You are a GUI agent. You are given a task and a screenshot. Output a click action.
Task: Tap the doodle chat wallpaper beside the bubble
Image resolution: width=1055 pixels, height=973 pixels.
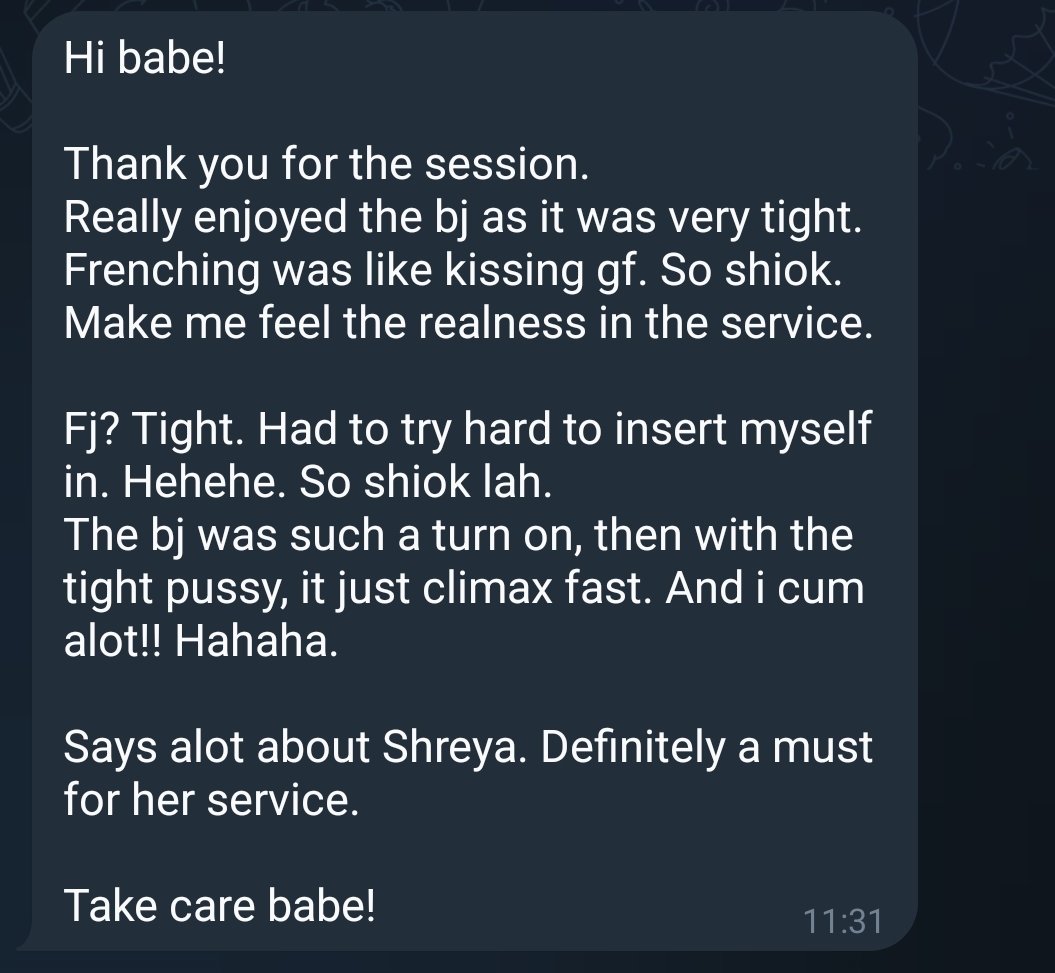[986, 471]
